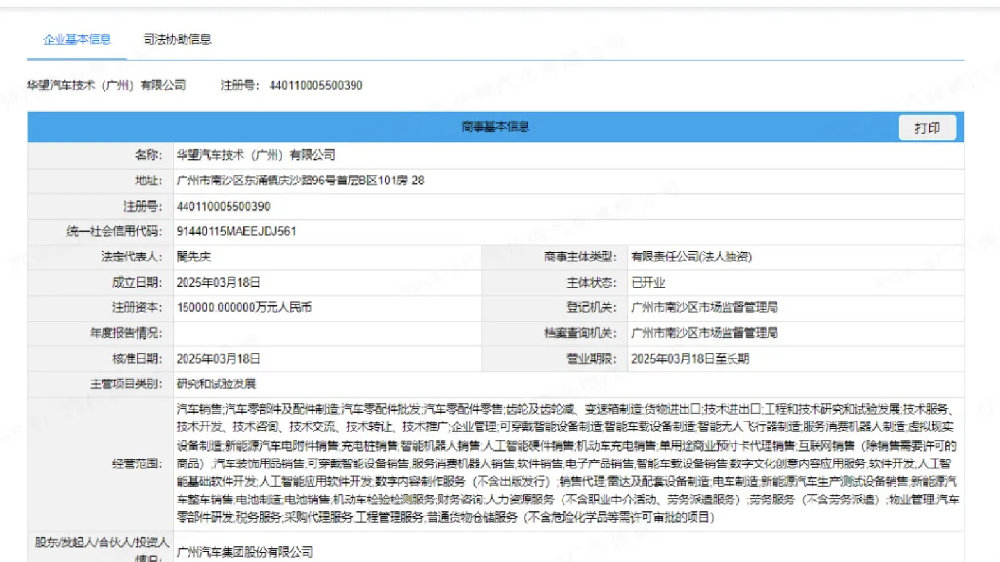The width and height of the screenshot is (1000, 562).
Task: Click the 地址 value 广州市南沙区东涌镇庆沙路96号
Action: (300, 181)
